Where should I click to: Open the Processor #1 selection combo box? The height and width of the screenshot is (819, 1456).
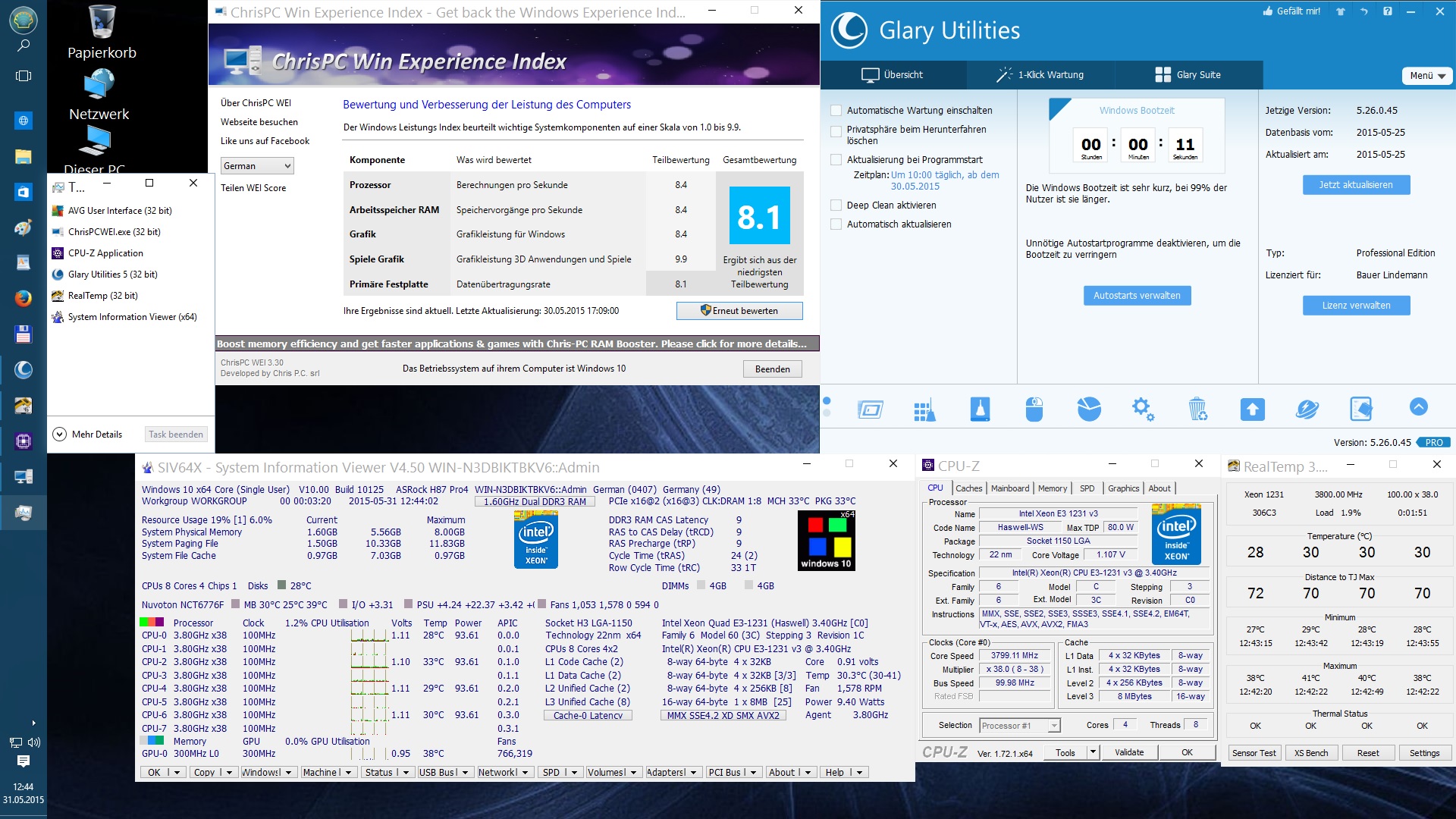point(1019,726)
